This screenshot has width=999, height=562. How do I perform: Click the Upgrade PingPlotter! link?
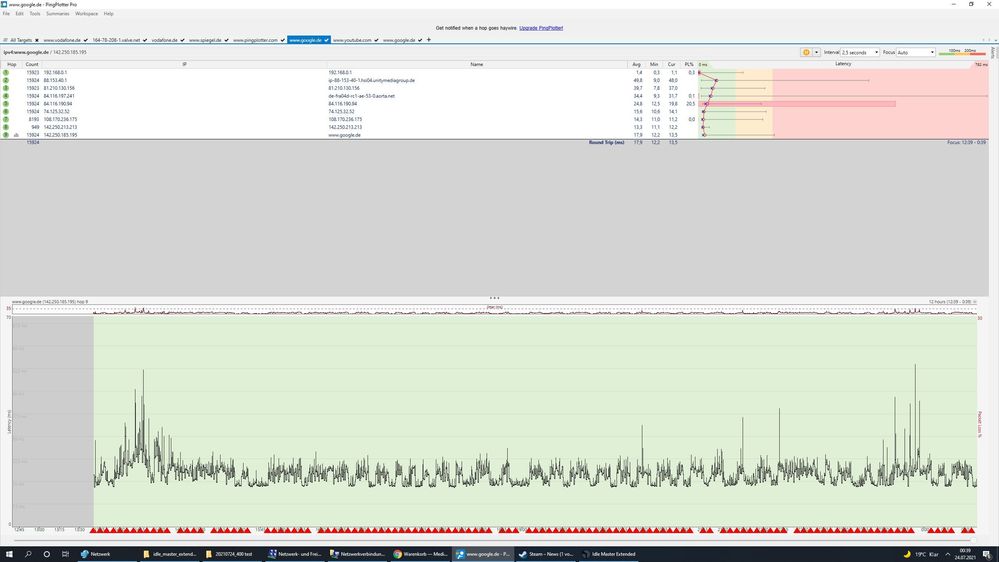[x=540, y=28]
